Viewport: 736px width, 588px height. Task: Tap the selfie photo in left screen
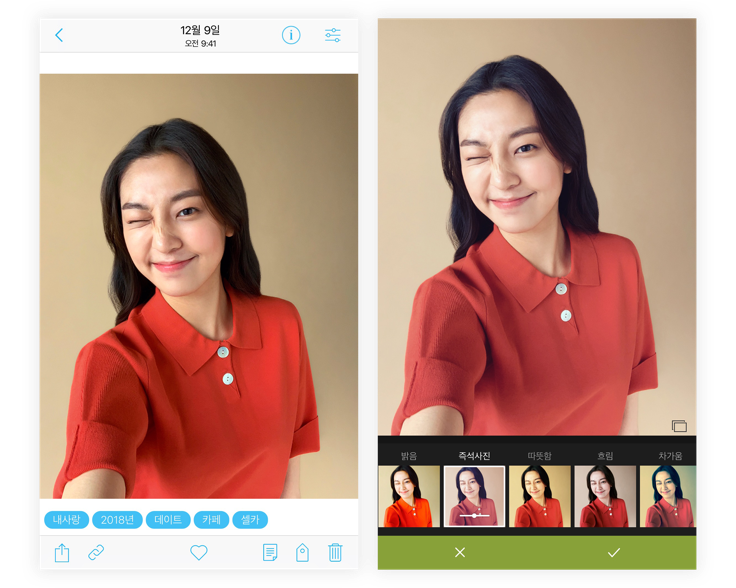pyautogui.click(x=199, y=286)
